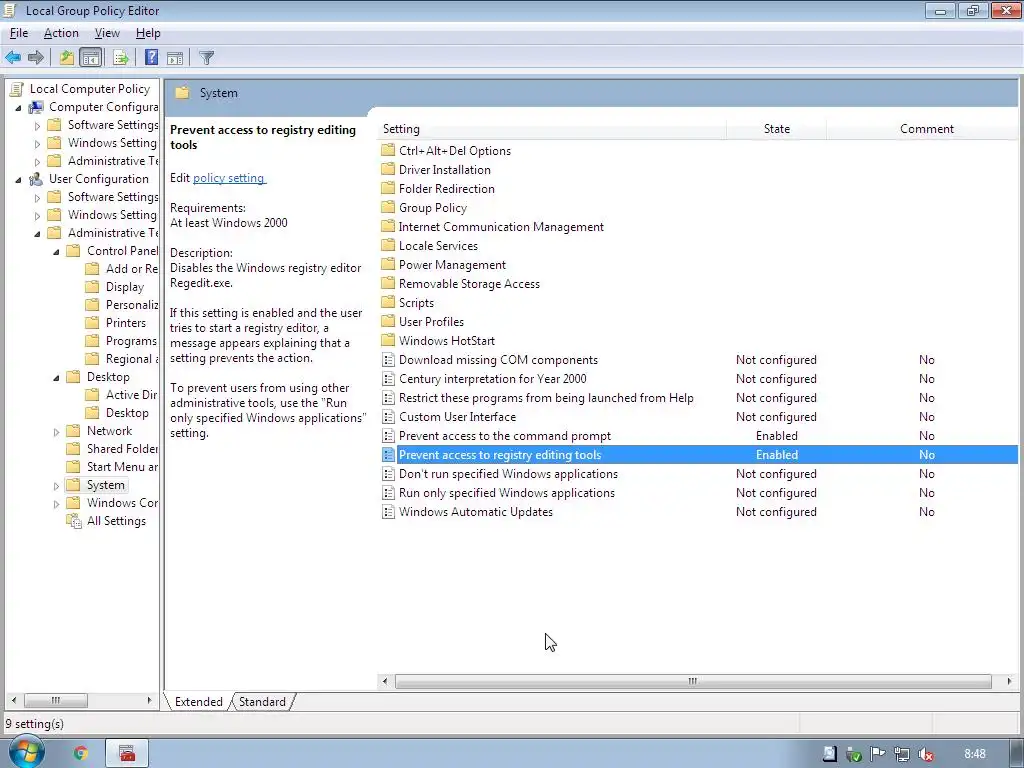The image size is (1024, 768).
Task: Open the File menu
Action: [x=19, y=33]
